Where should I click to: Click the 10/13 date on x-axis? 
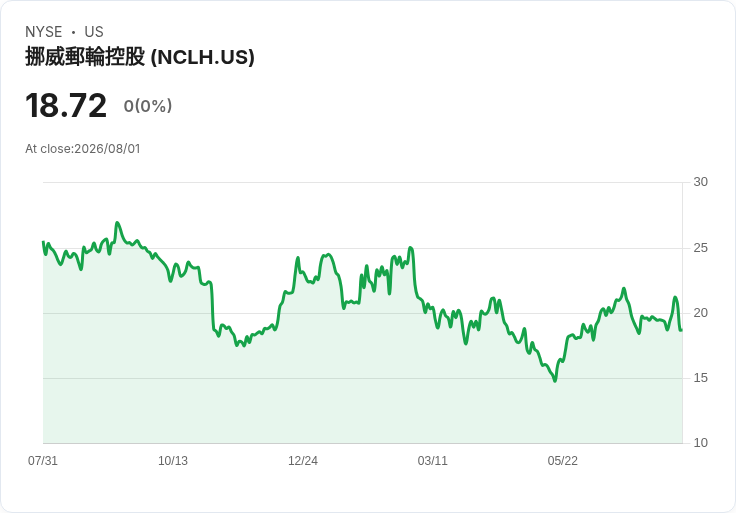(173, 460)
